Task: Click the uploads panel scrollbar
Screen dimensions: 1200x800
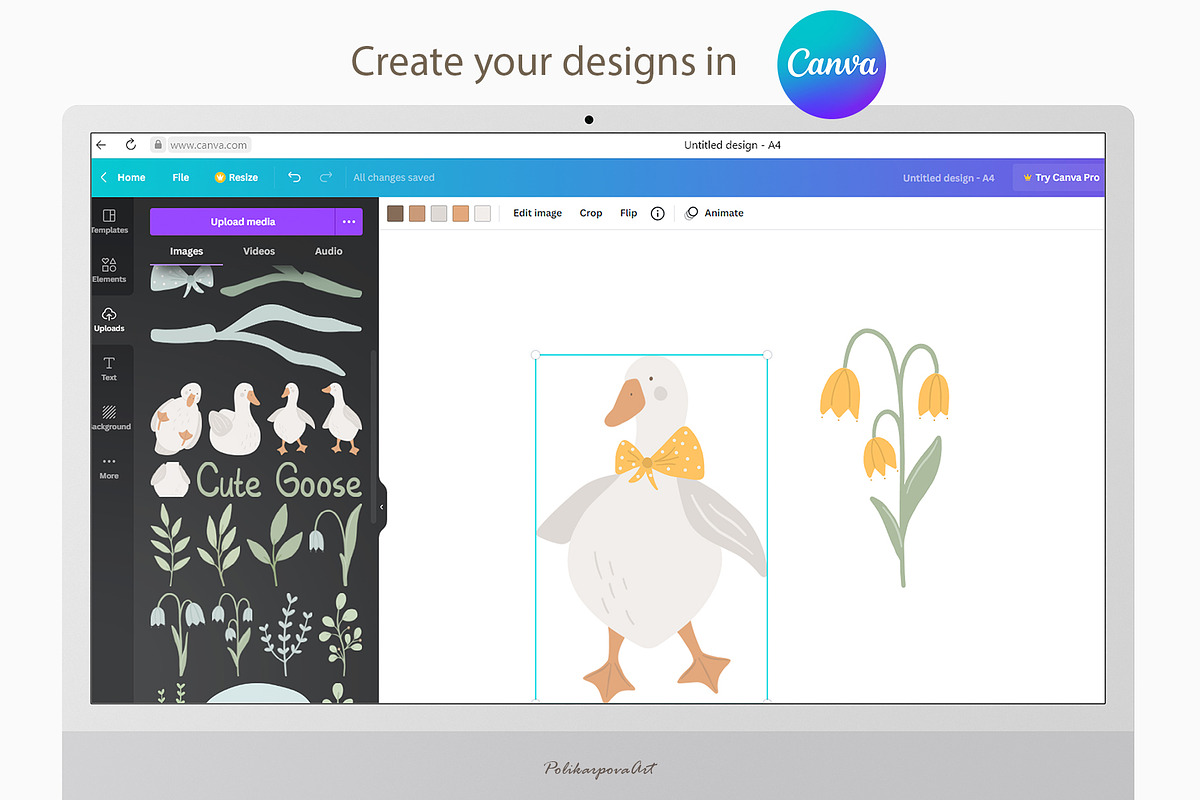Action: [374, 435]
